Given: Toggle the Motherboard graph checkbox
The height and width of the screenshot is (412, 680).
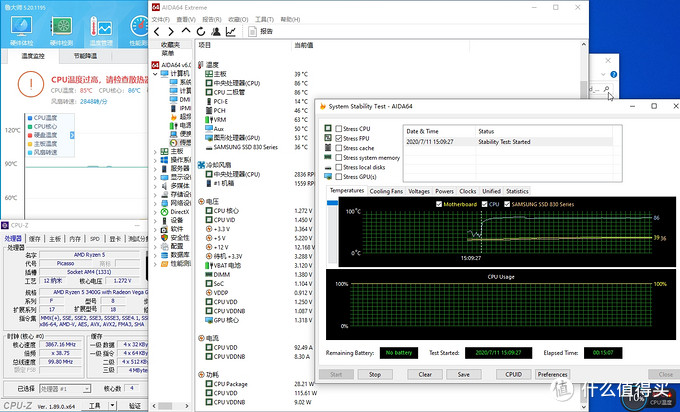Looking at the screenshot, I should point(439,204).
